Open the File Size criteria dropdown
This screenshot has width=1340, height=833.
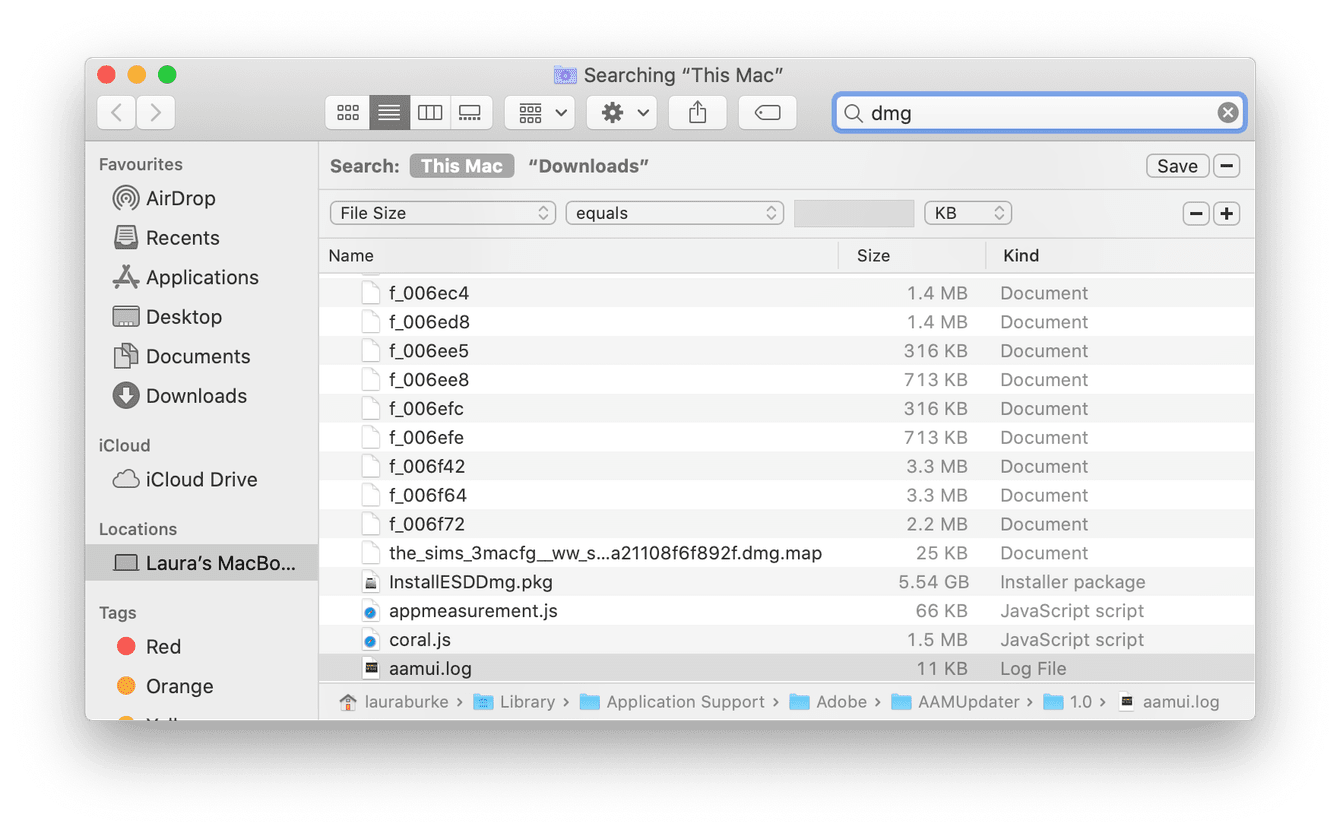[442, 212]
